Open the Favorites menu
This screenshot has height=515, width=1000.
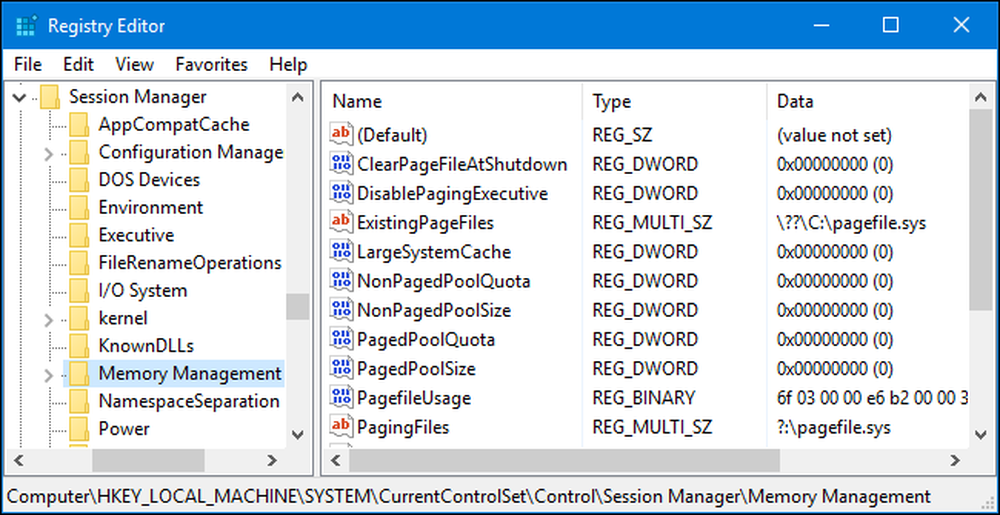(x=211, y=64)
